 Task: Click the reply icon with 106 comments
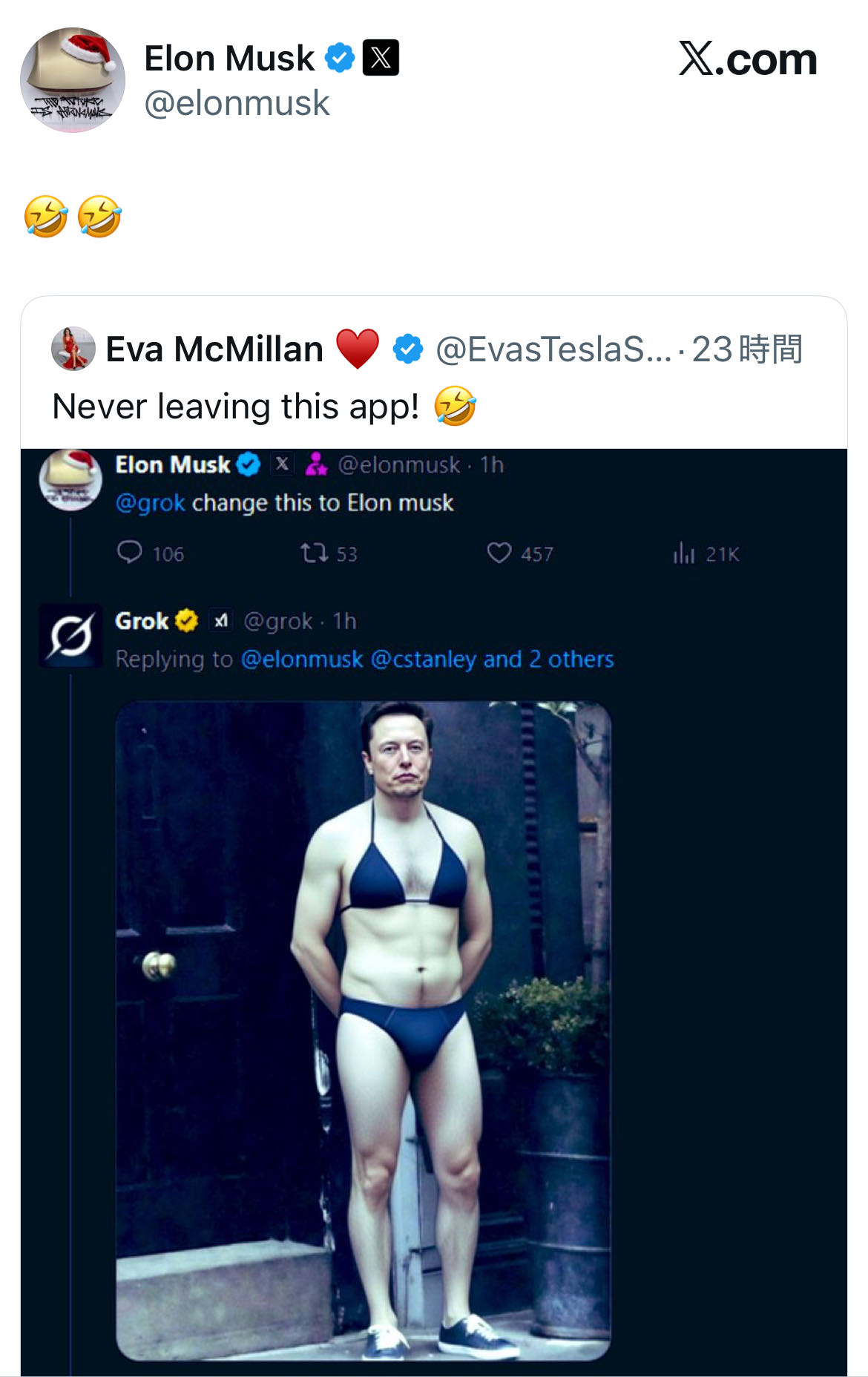[x=130, y=553]
